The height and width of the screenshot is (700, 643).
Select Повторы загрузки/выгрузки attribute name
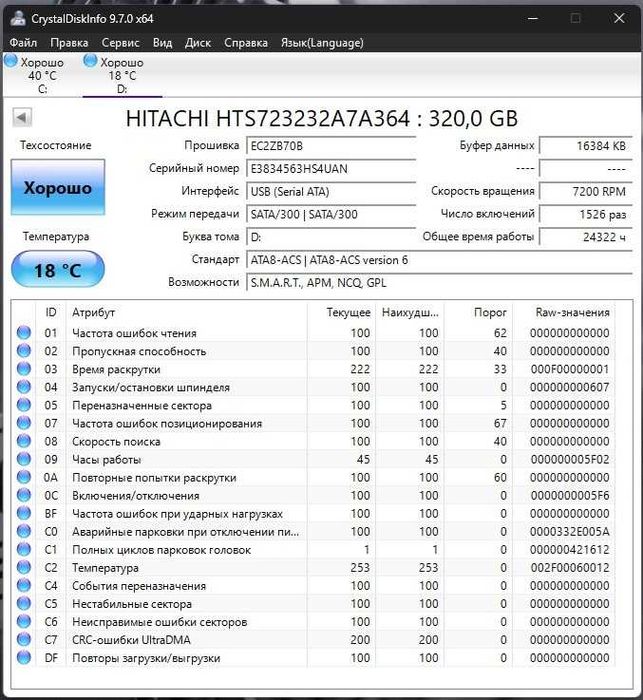(x=146, y=658)
